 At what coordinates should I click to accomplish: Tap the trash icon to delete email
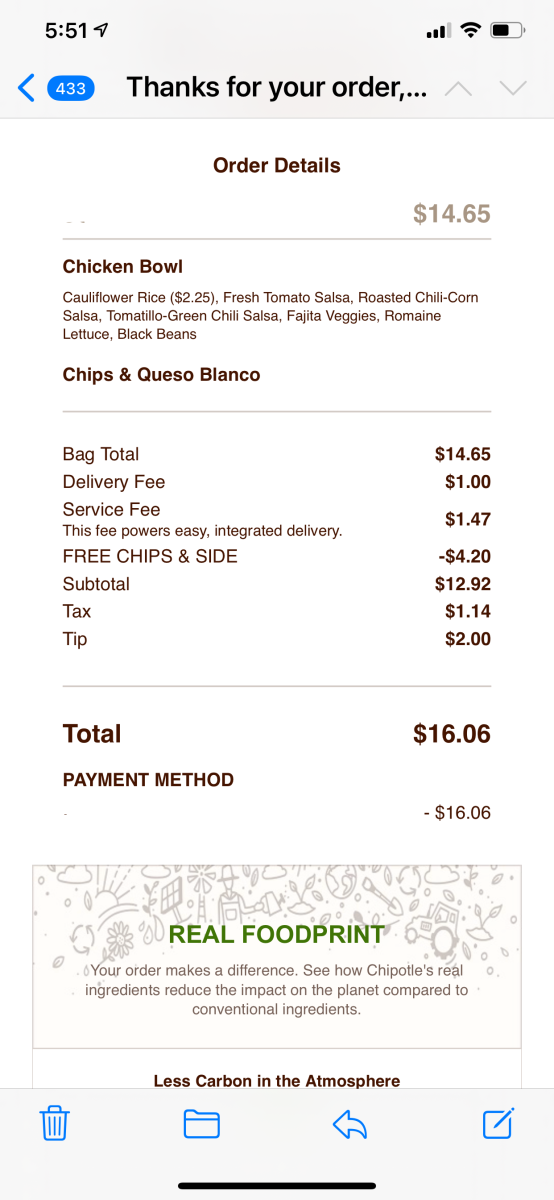click(53, 1124)
